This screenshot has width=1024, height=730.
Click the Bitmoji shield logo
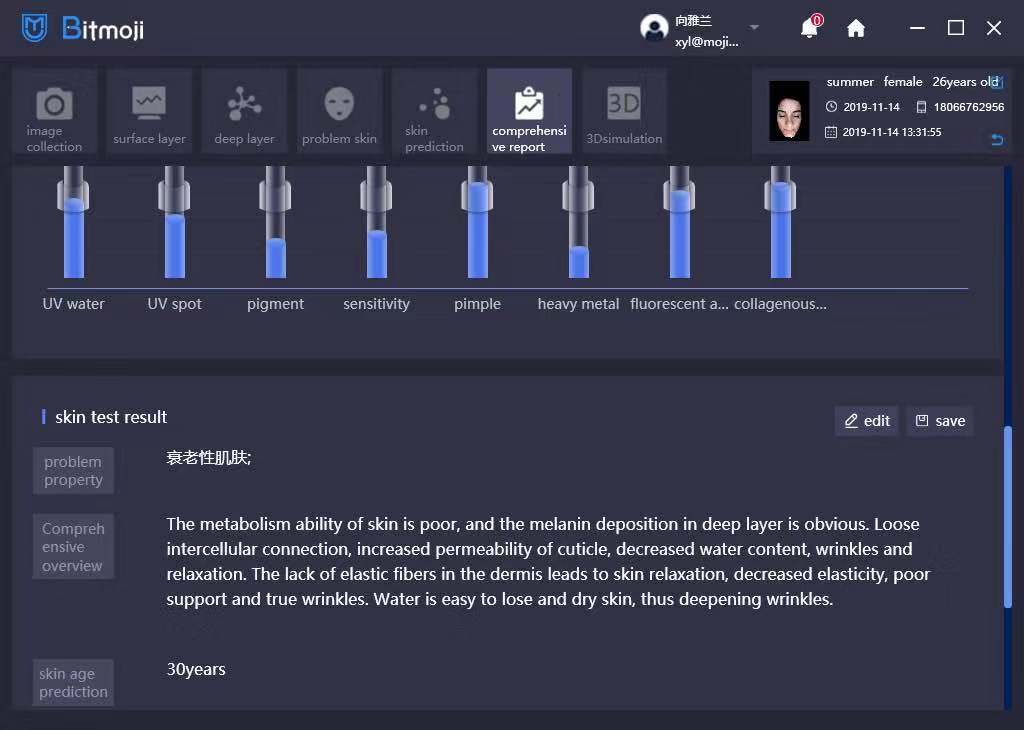[x=35, y=28]
